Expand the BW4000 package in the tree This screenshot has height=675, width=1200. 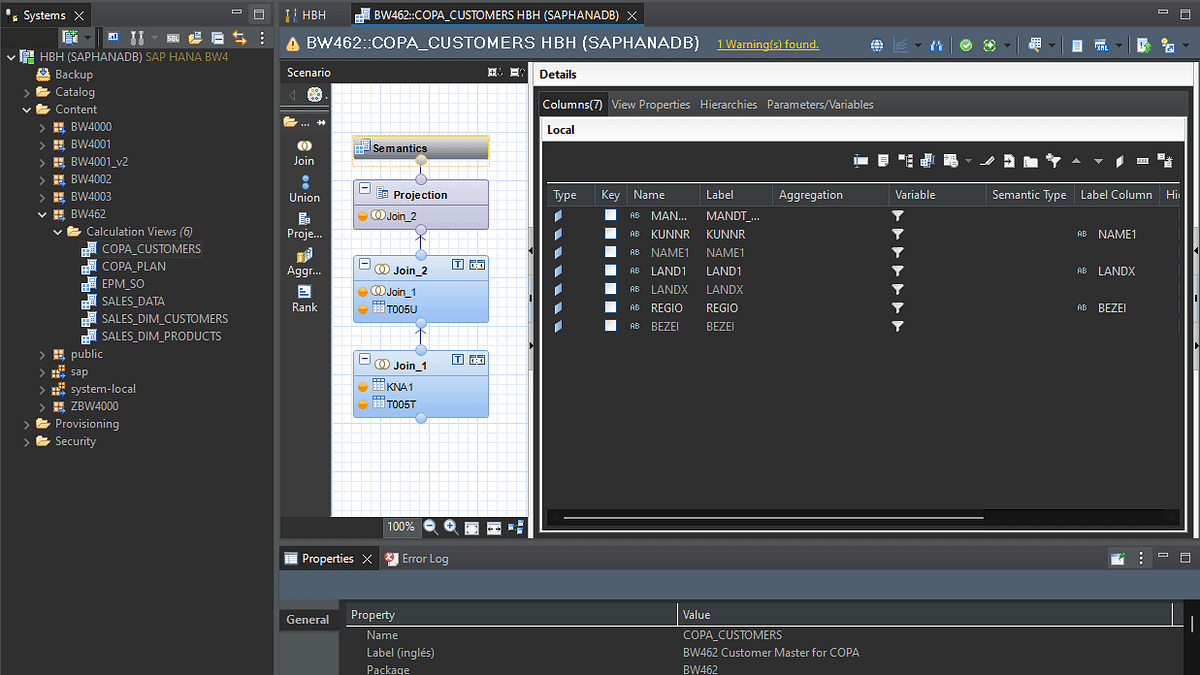[x=42, y=127]
